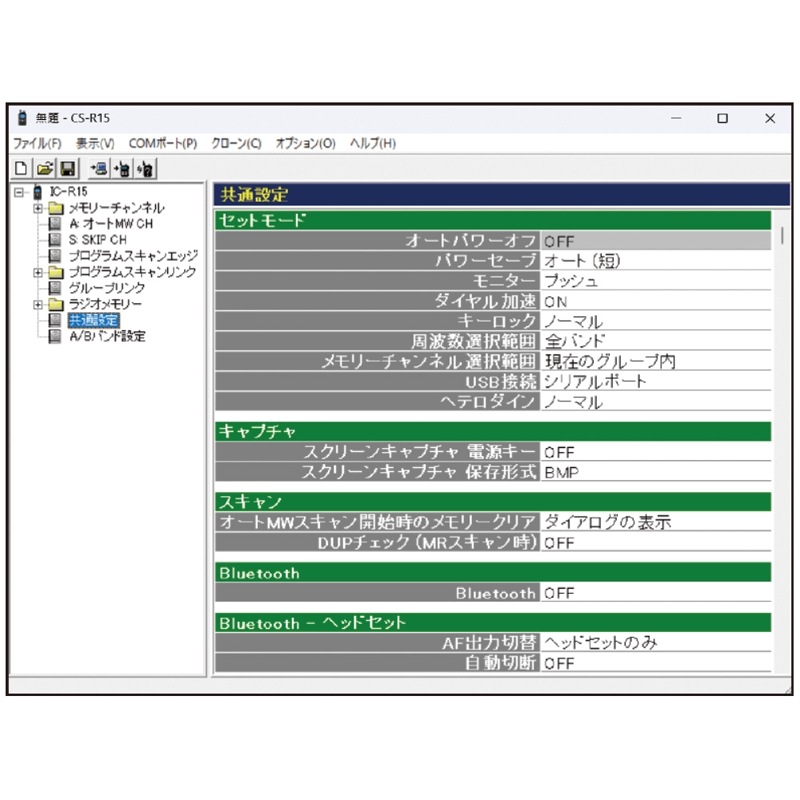Select the read clone from transceiver icon
The width and height of the screenshot is (800, 800).
click(x=98, y=168)
